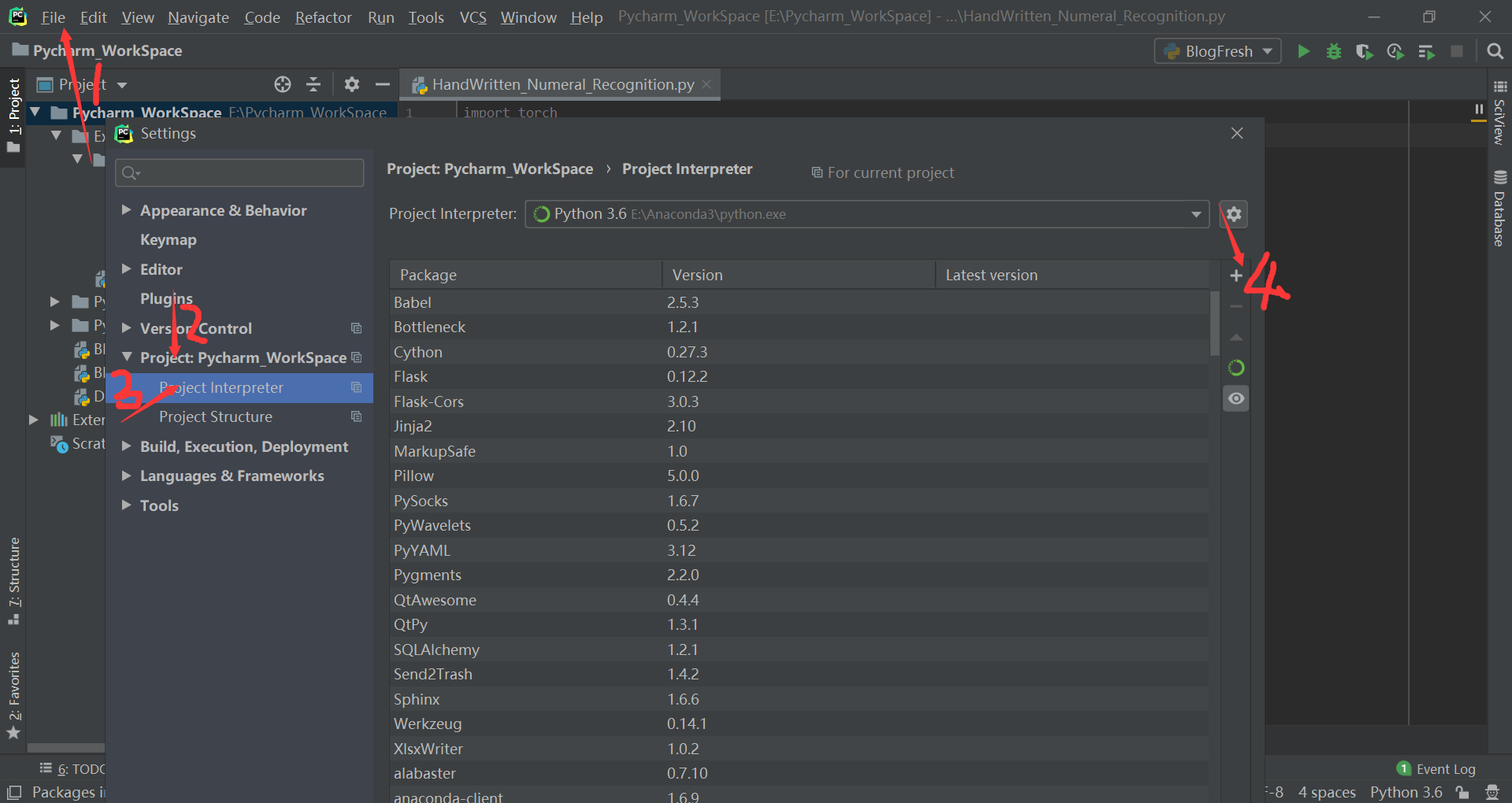Select Keymap in the Settings tree
The width and height of the screenshot is (1512, 803).
168,240
